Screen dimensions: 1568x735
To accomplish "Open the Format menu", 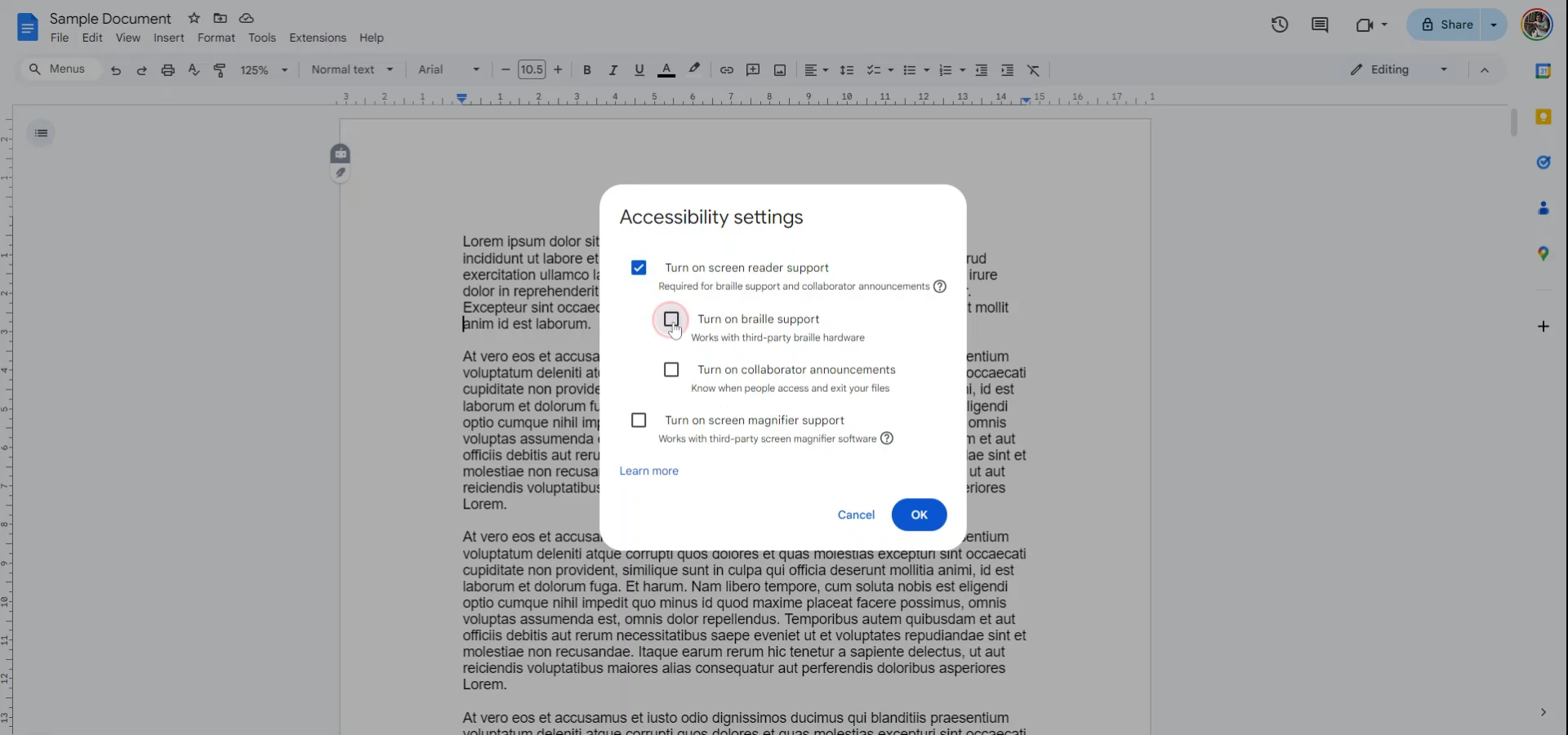I will pos(216,38).
